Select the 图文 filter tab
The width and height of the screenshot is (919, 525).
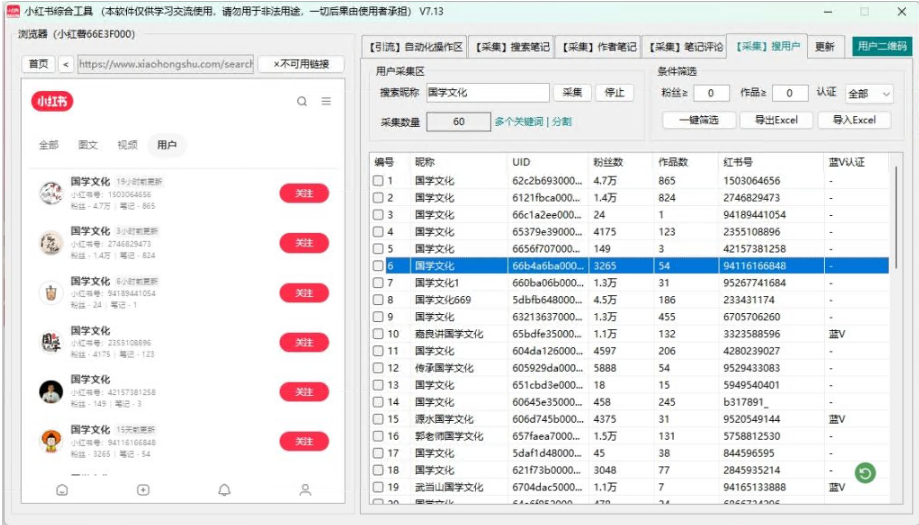88,145
